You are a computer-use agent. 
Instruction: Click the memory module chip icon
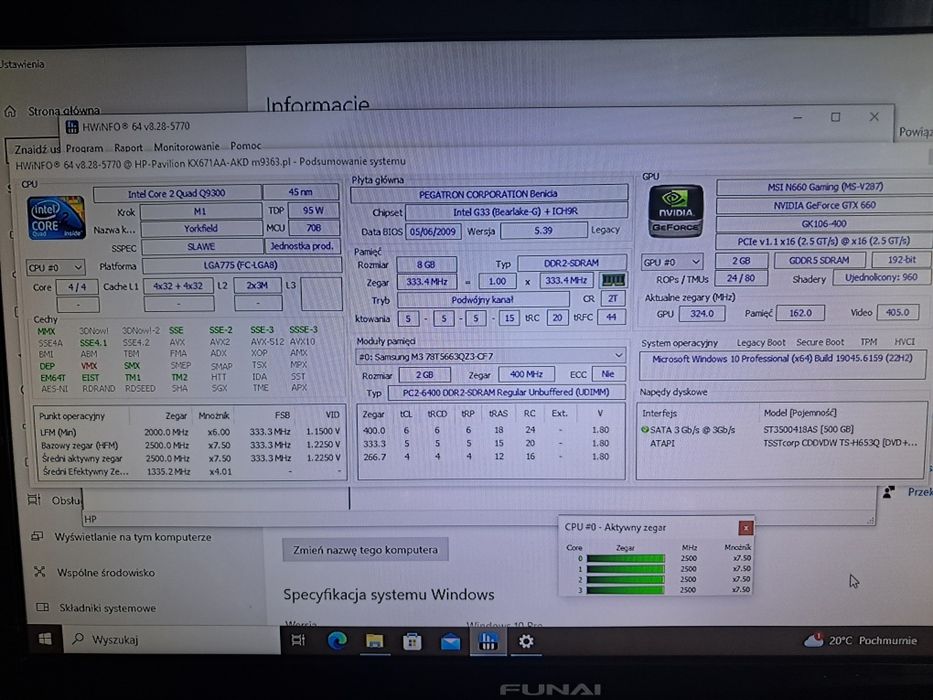pyautogui.click(x=612, y=280)
